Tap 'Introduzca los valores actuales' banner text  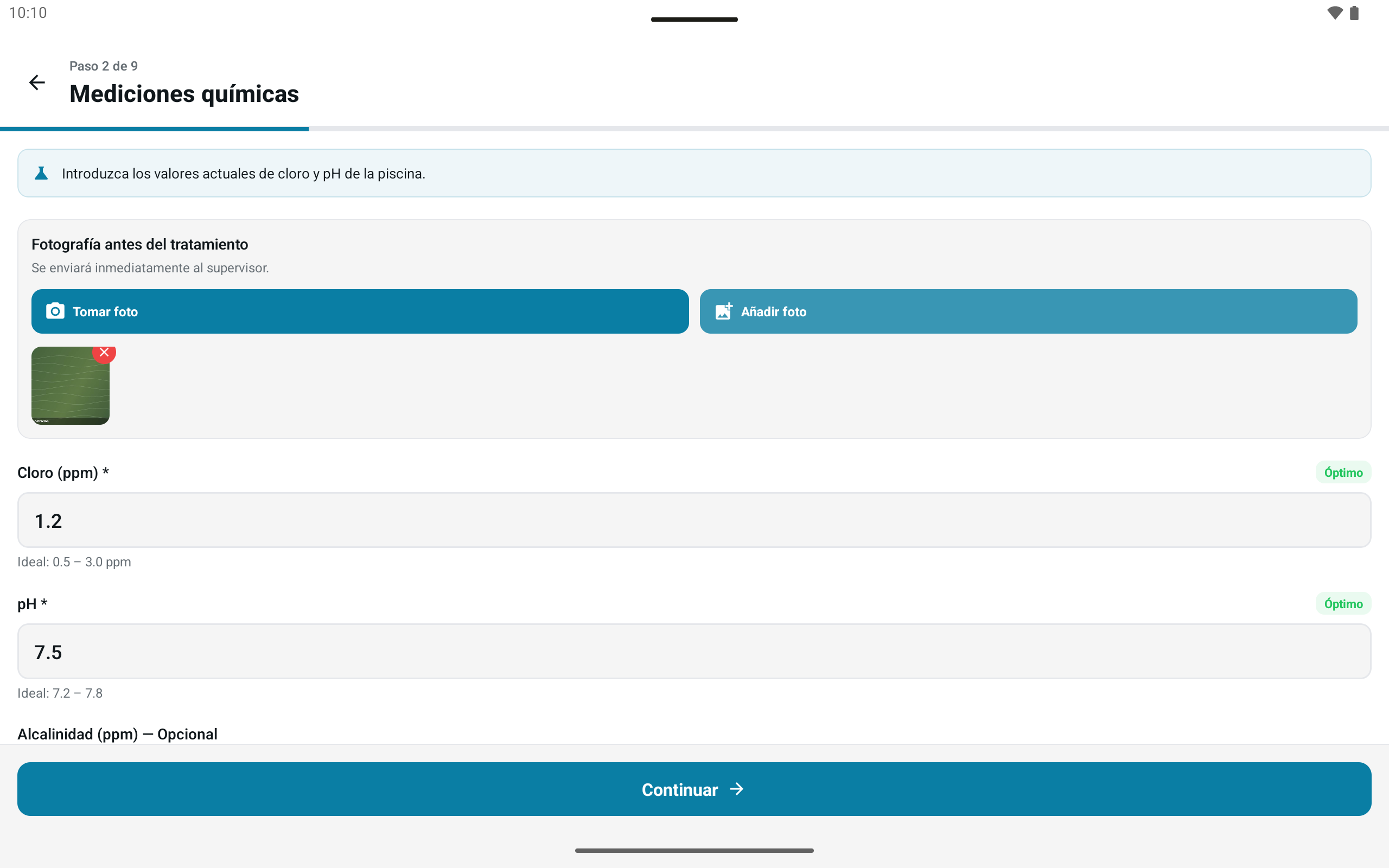[244, 174]
